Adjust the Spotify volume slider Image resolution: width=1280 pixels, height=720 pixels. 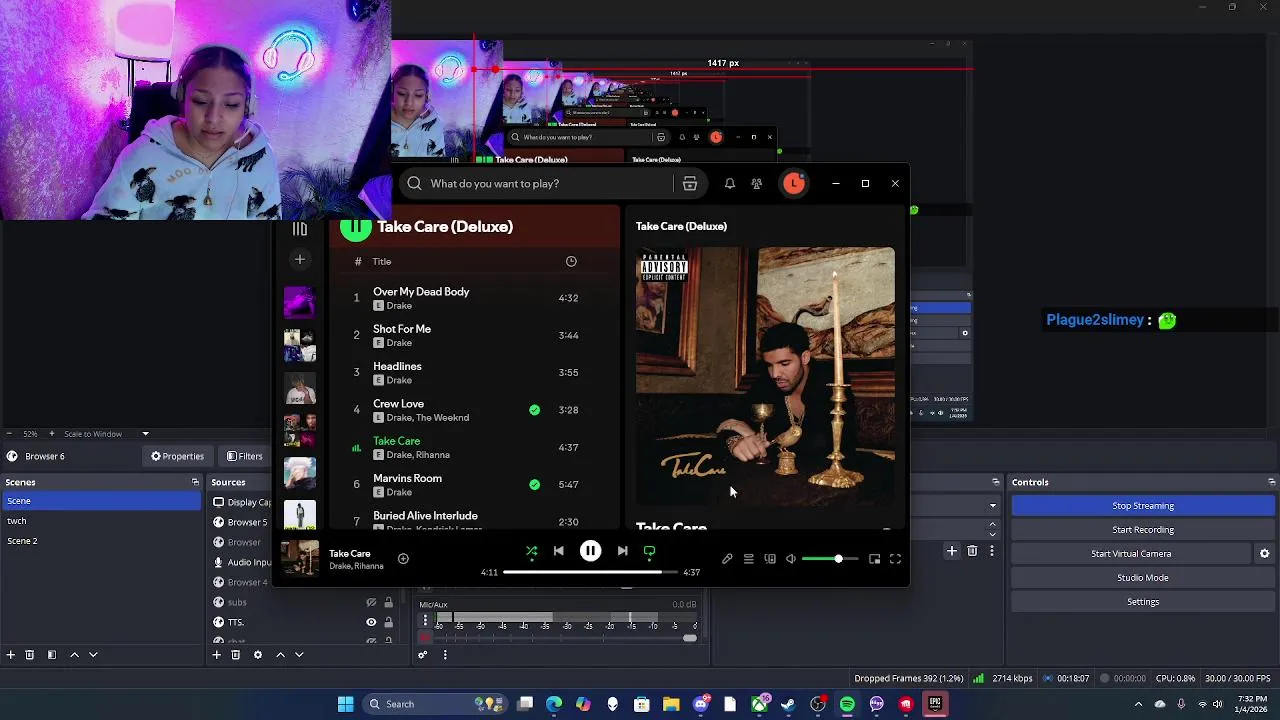[829, 559]
